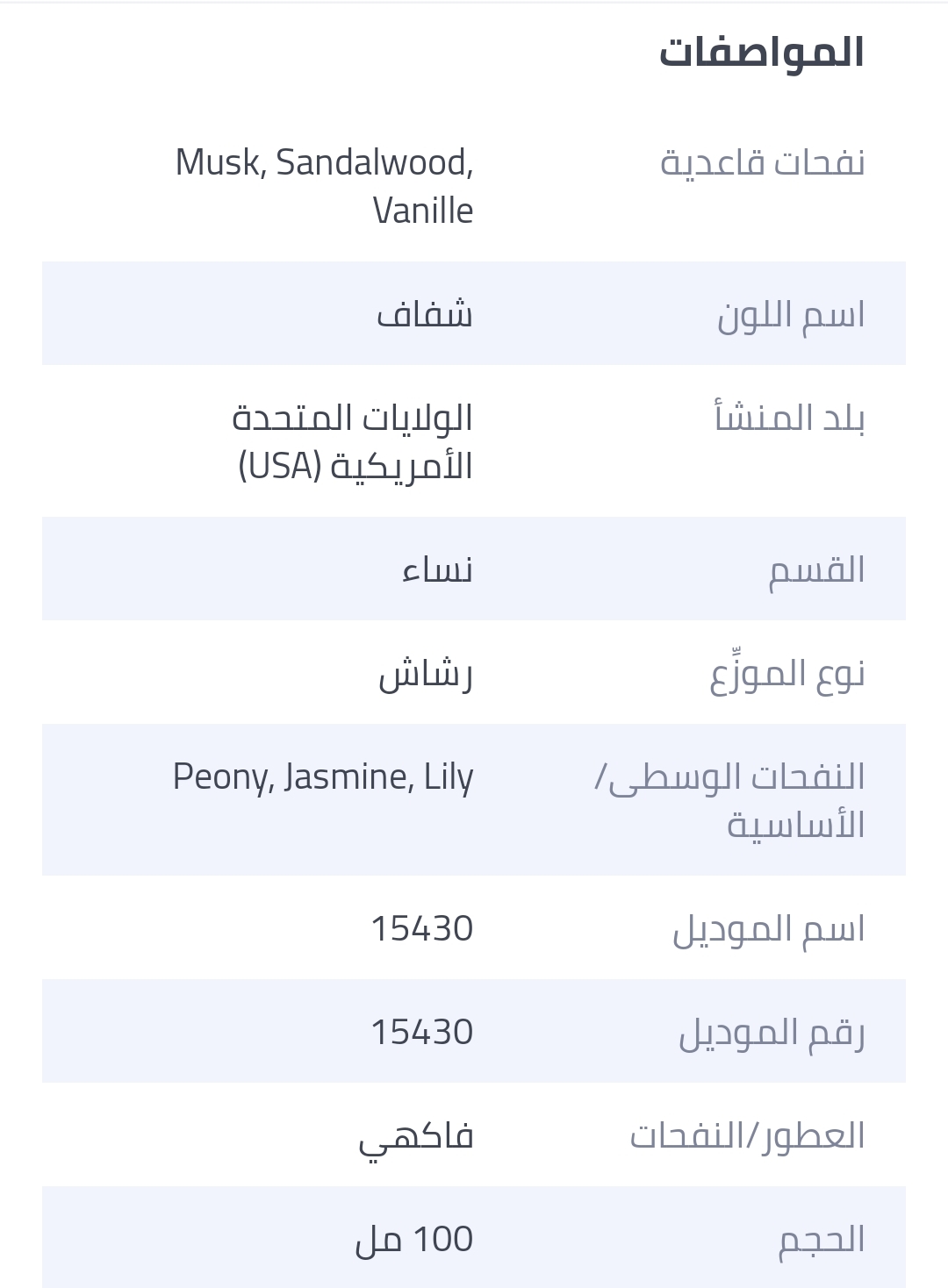
Task: Click the الحجم label
Action: click(822, 1239)
